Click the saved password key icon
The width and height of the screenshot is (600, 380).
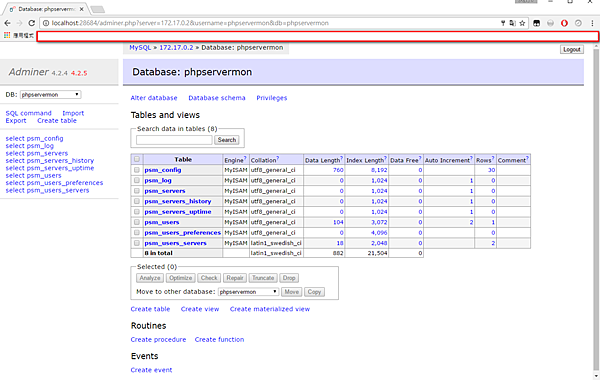pos(503,23)
